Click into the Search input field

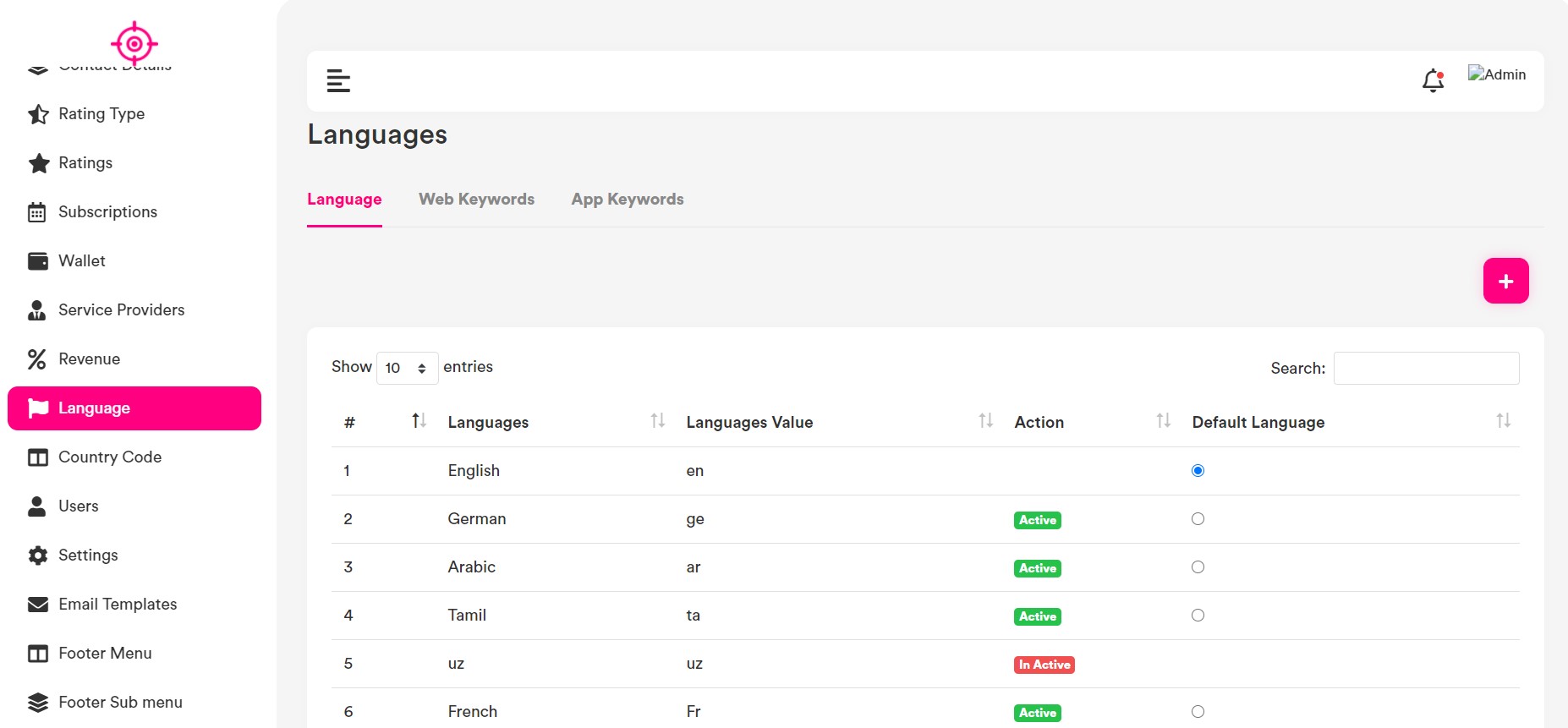1426,368
